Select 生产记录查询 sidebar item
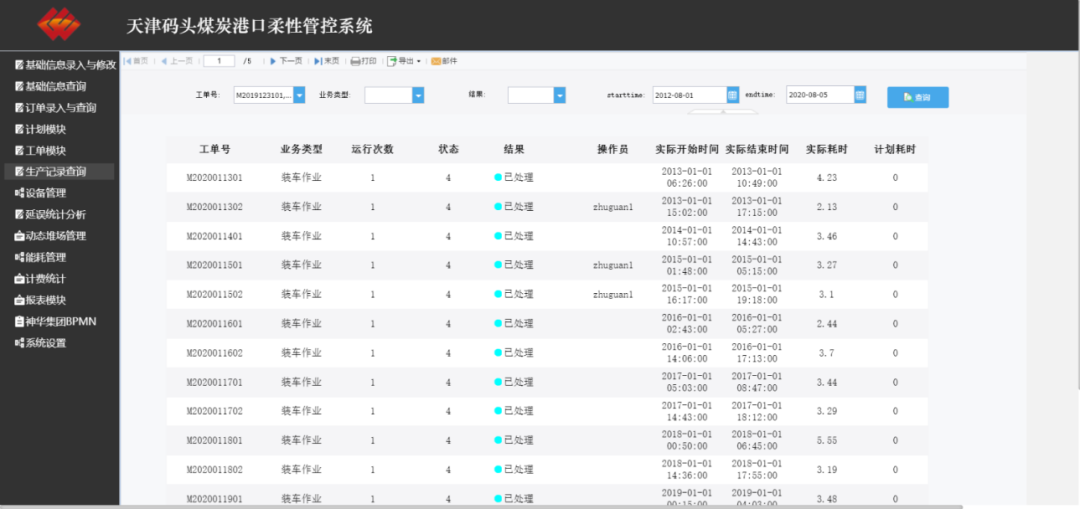1080x509 pixels. (x=59, y=172)
